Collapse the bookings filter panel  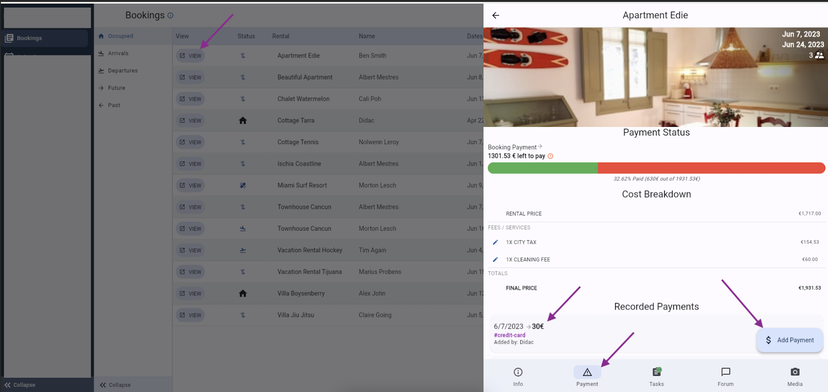click(x=115, y=385)
